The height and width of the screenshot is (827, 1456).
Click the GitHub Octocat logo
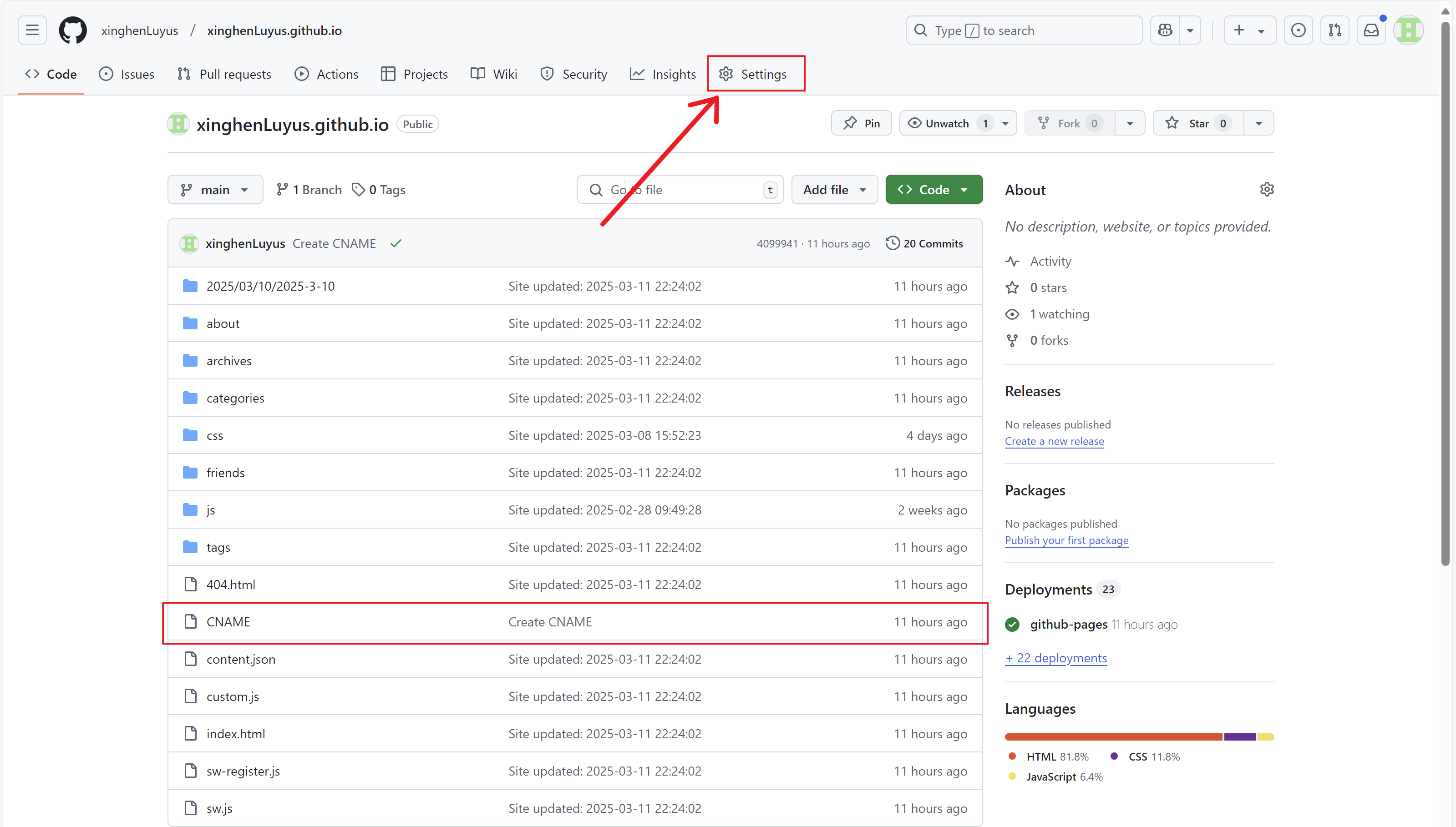pyautogui.click(x=73, y=30)
